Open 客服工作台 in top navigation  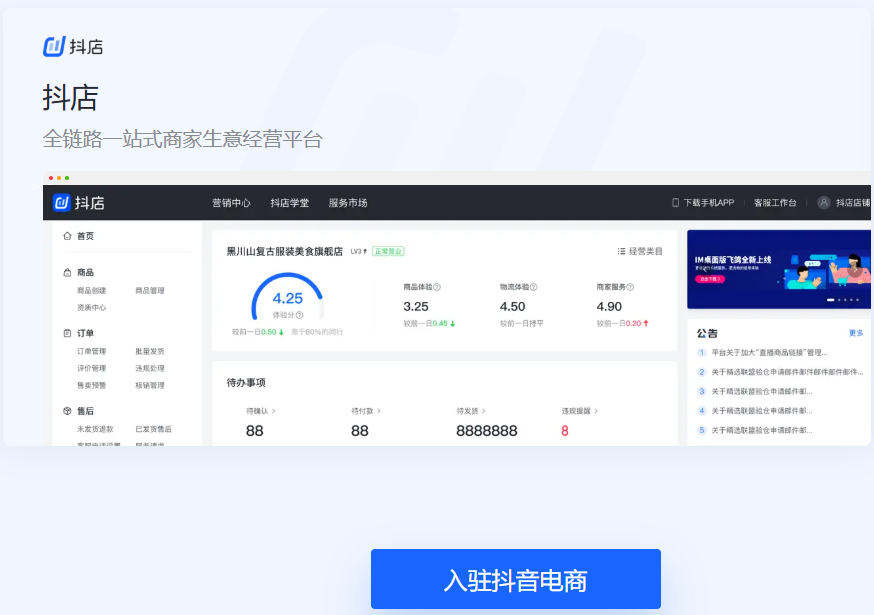point(775,203)
